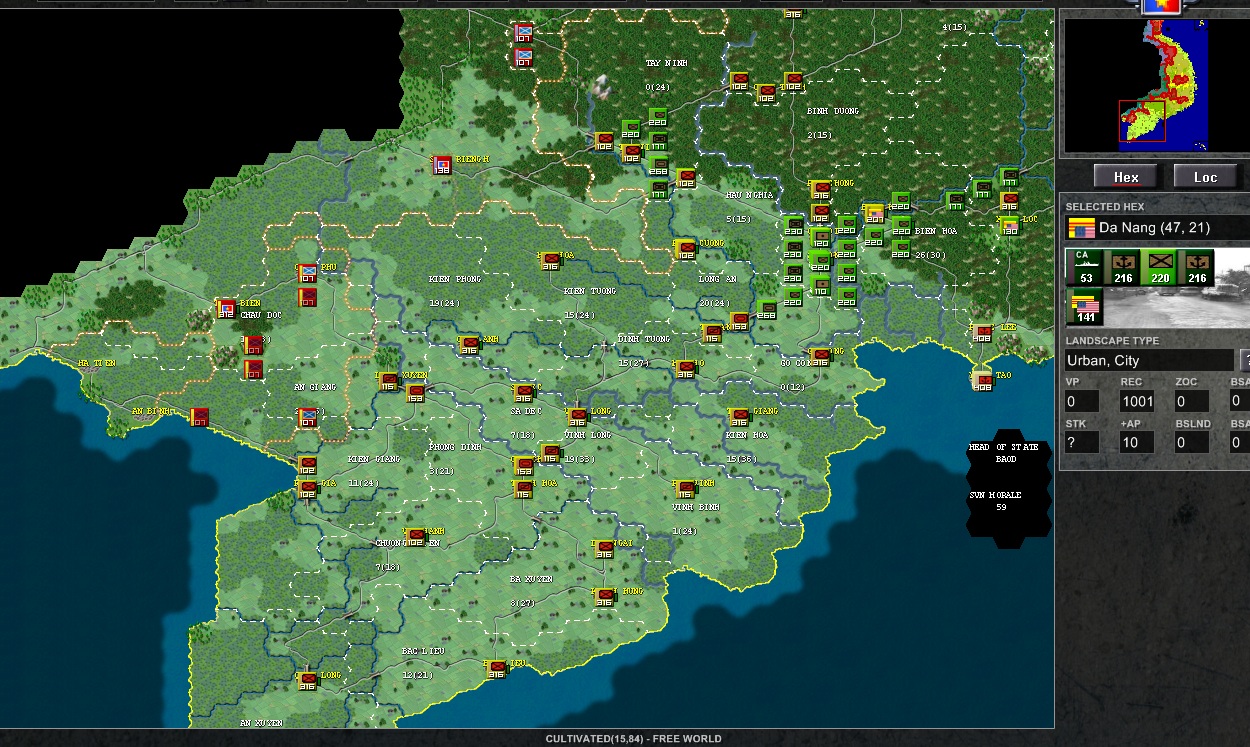Select the 316 unit at Hoa in Kien Phong
The image size is (1250, 747).
549,261
